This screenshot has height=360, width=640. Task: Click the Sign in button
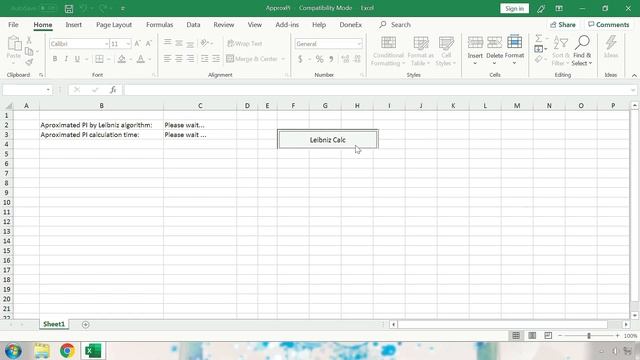pos(514,9)
